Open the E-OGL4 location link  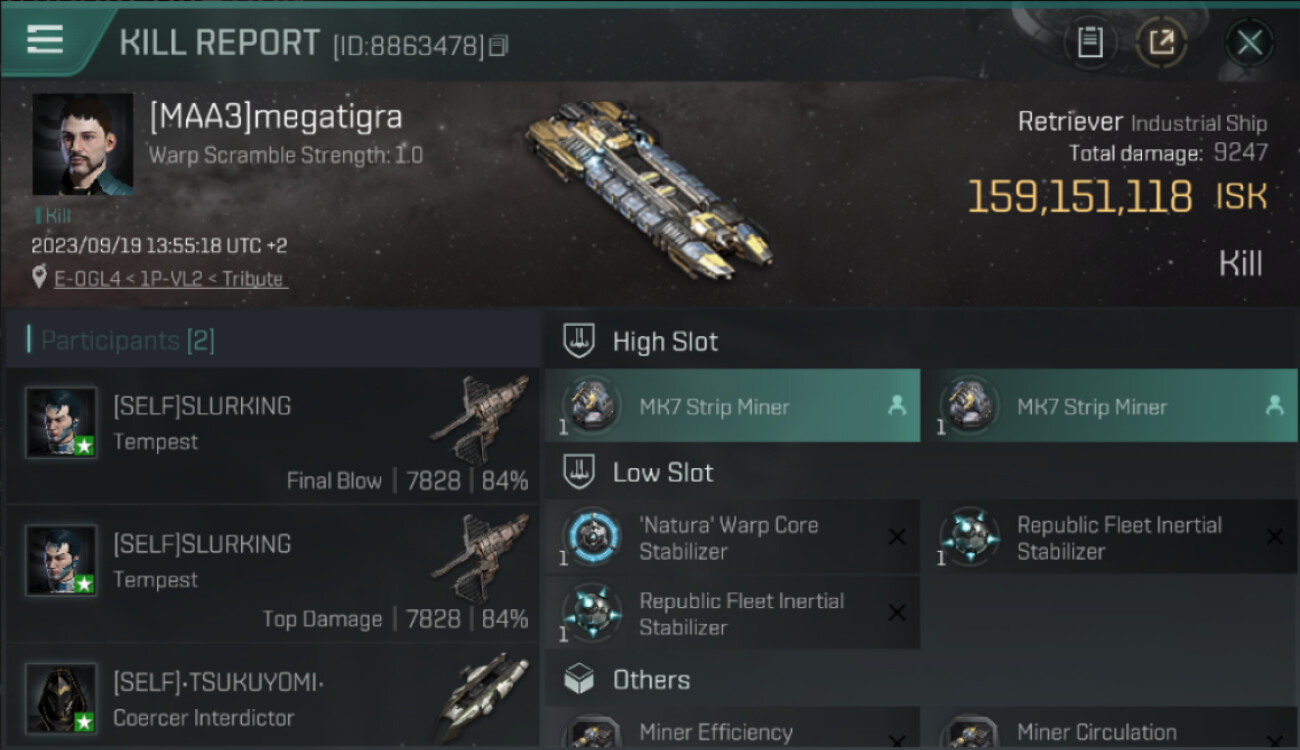[170, 279]
